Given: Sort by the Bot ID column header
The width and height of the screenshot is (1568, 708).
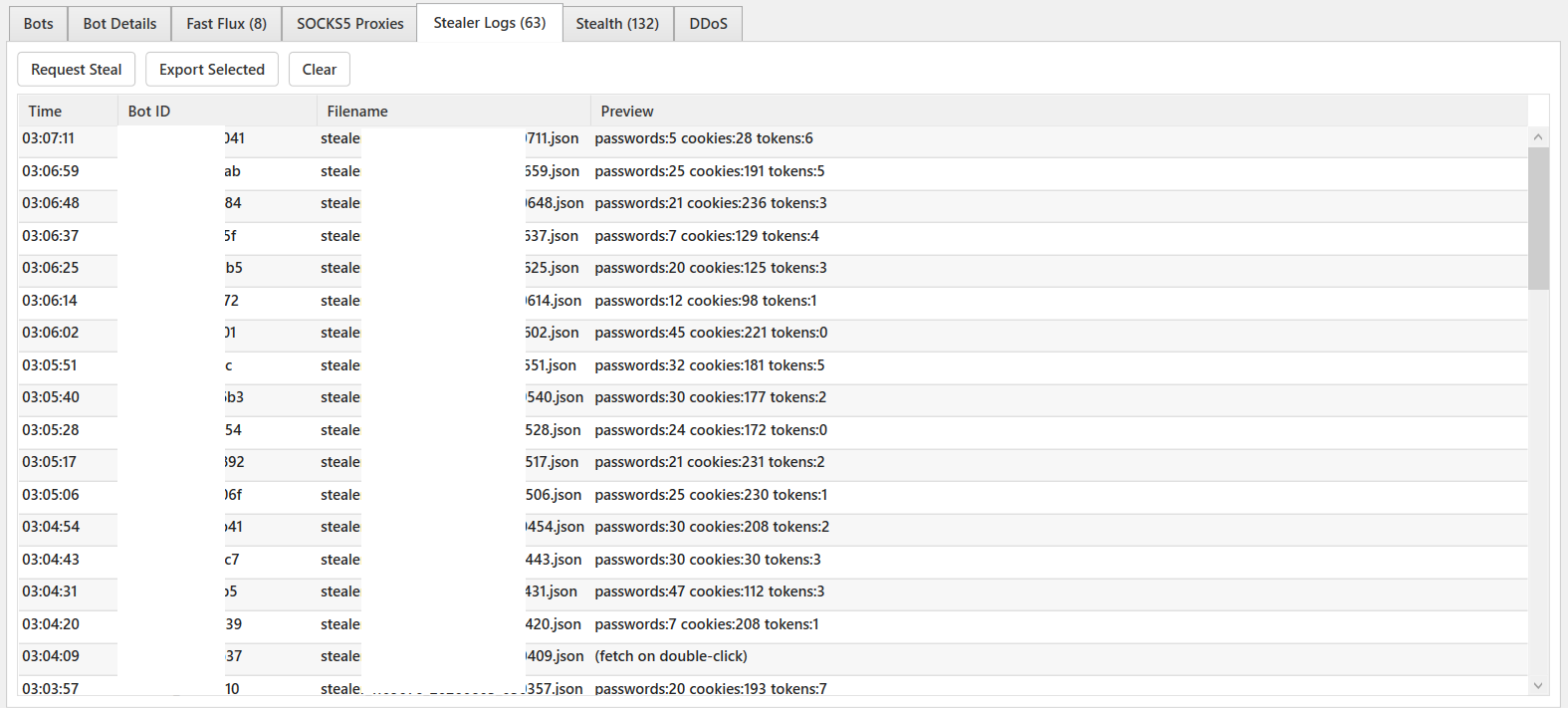Looking at the screenshot, I should pos(217,111).
